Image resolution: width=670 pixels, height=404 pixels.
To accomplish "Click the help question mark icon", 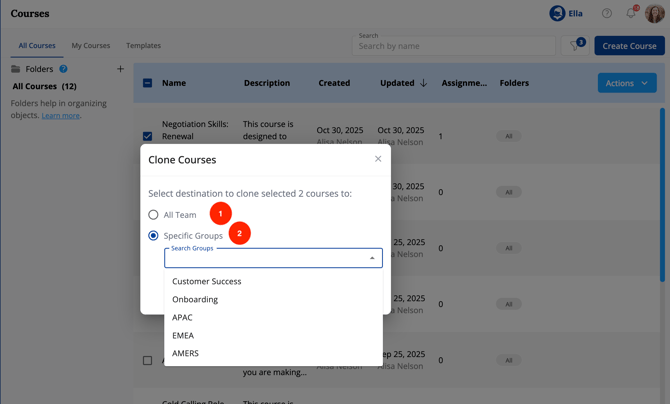I will (x=606, y=14).
